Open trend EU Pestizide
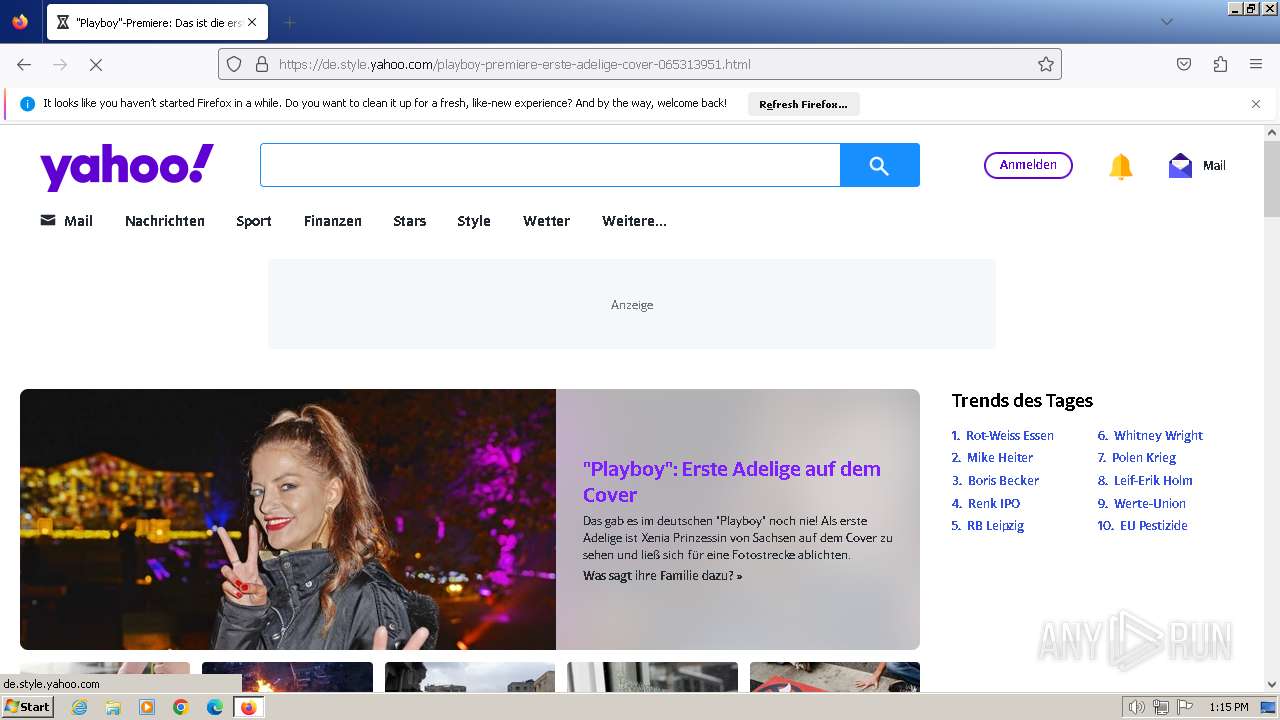Viewport: 1280px width, 720px height. [x=1154, y=525]
